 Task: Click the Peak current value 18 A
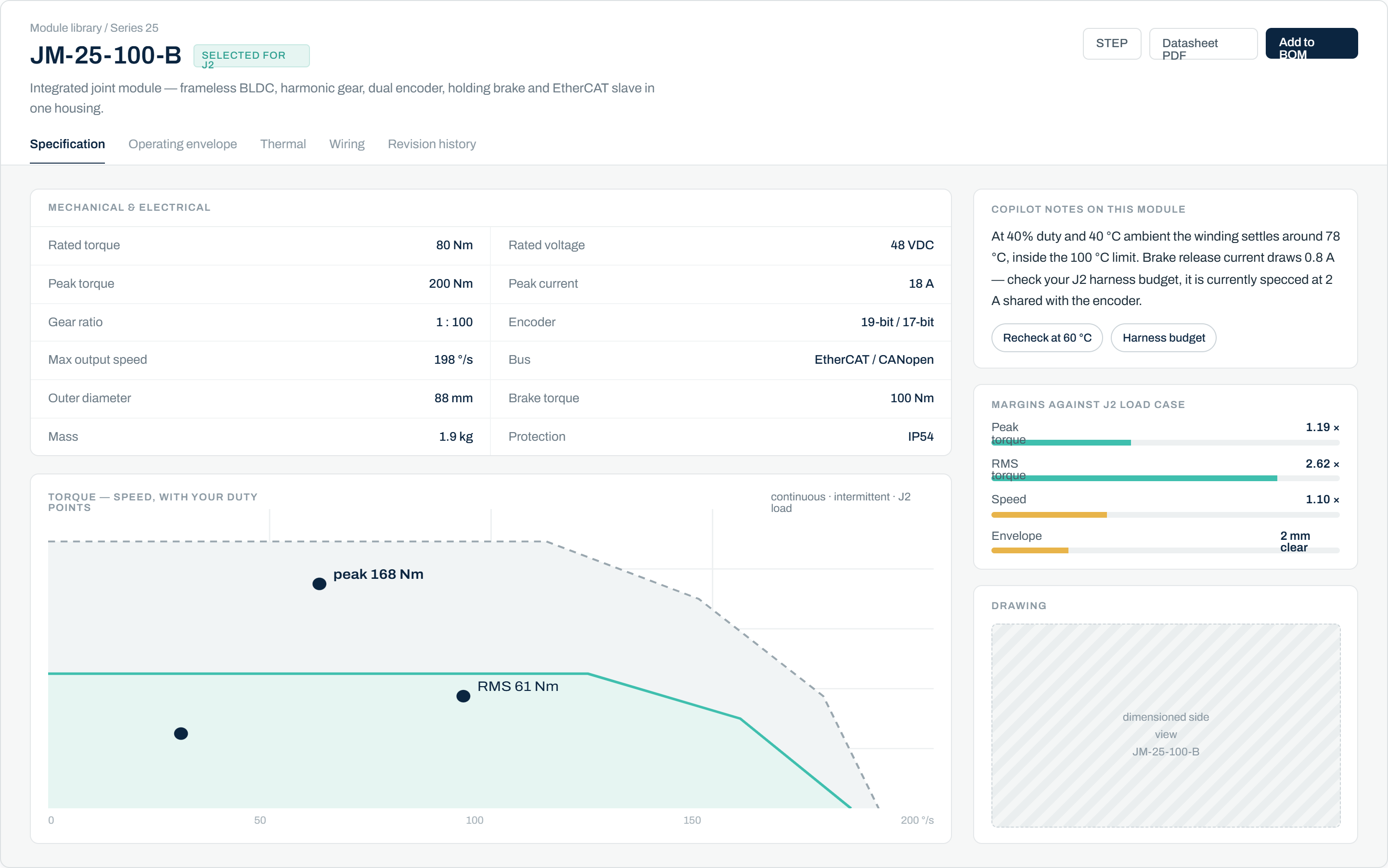921,283
